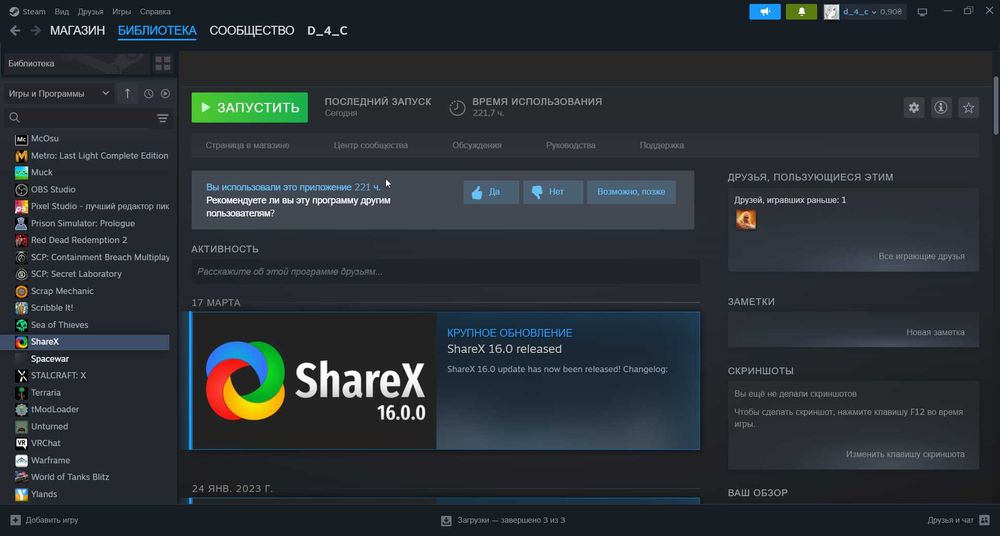Screen dimensions: 1000x536
Task: Open ShareX 16.0 released headline
Action: pyautogui.click(x=504, y=349)
